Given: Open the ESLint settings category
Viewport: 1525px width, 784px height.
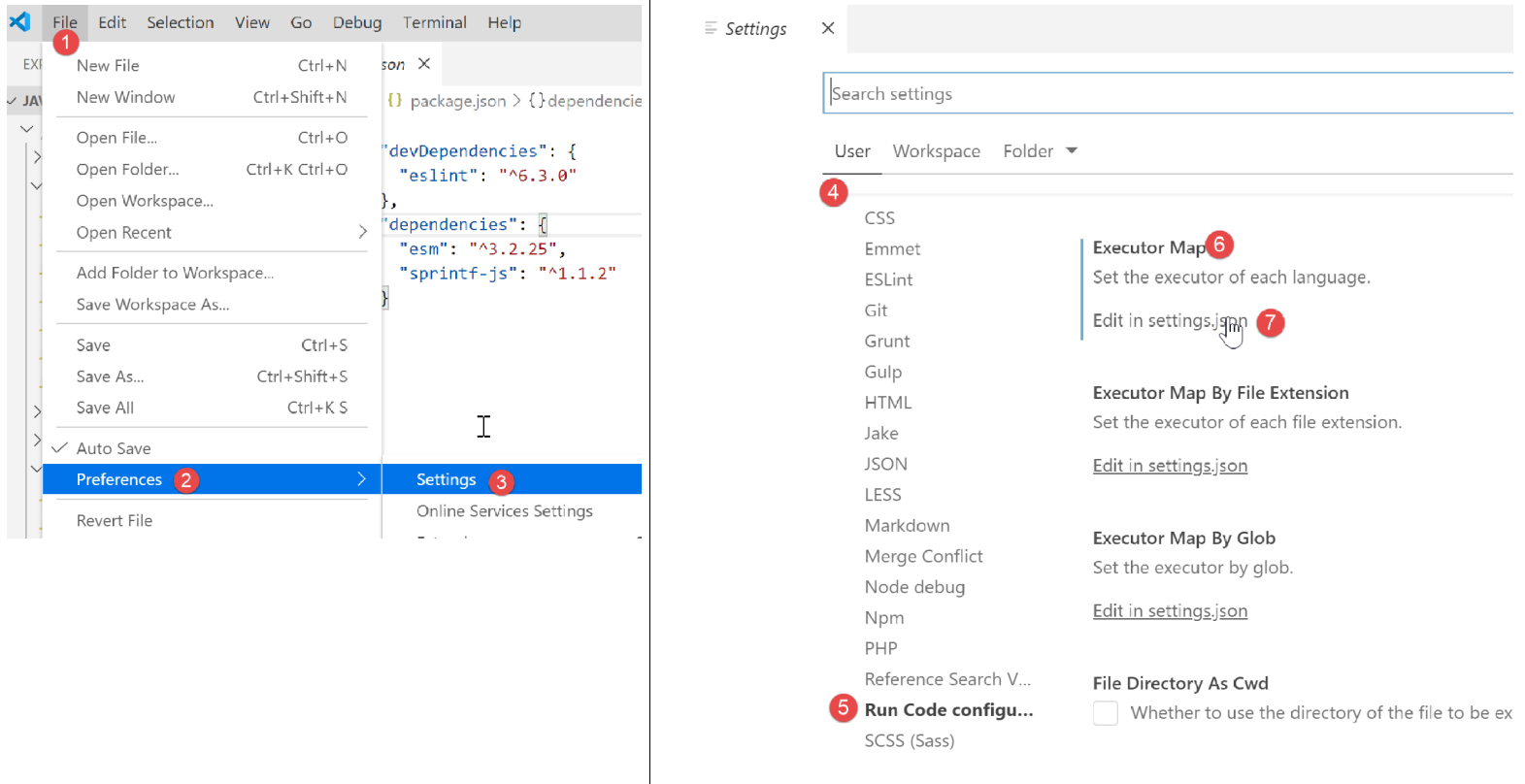Looking at the screenshot, I should click(888, 279).
